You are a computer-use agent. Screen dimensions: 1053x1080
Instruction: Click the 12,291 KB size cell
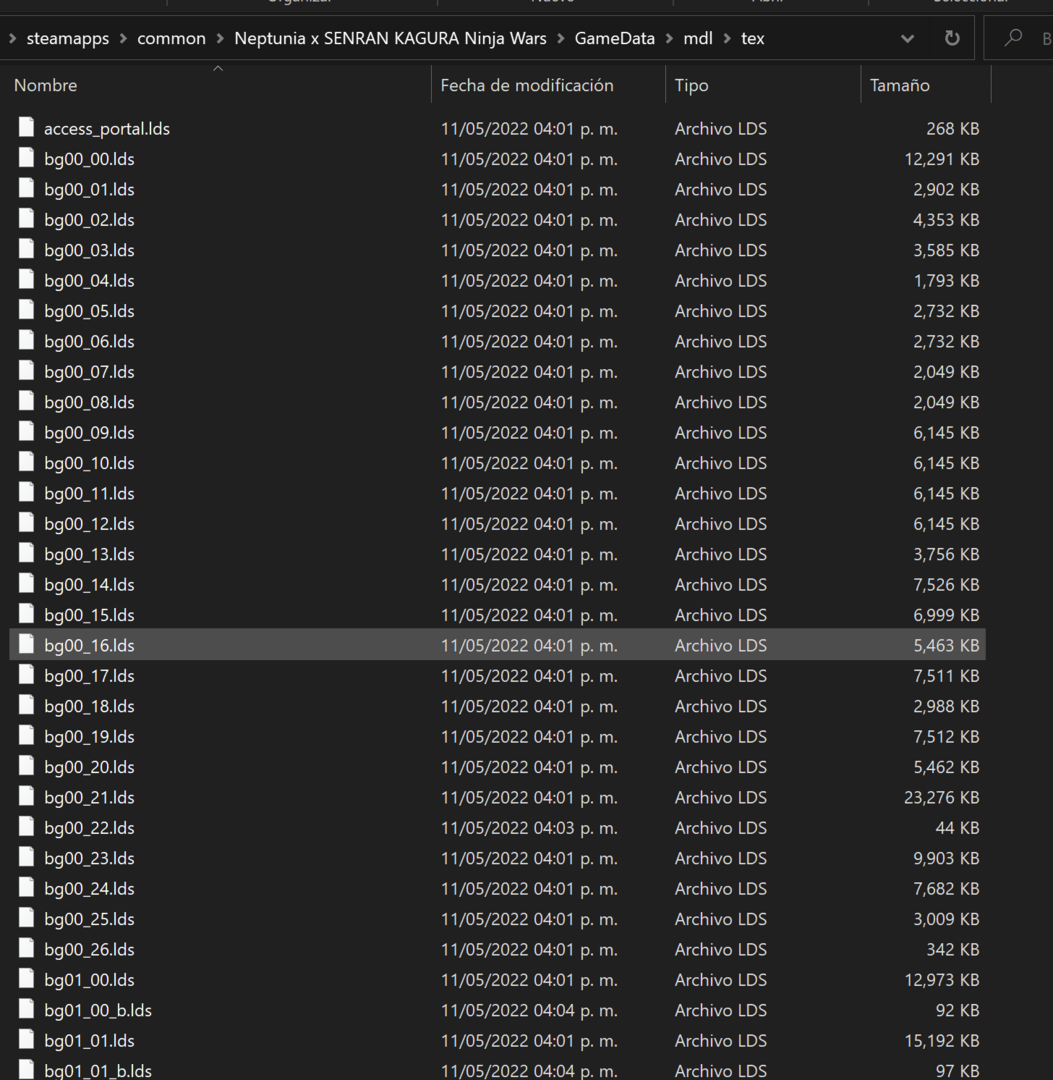941,159
